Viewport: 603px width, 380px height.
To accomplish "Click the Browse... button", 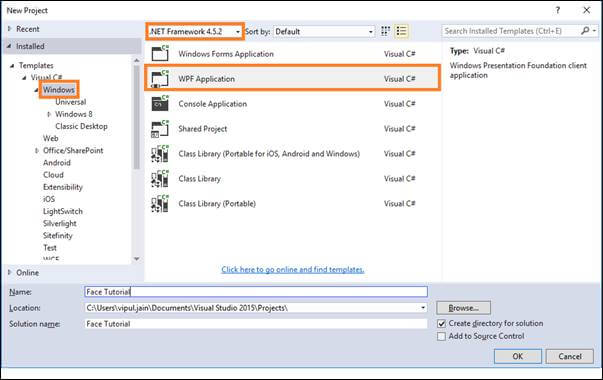I will click(463, 308).
